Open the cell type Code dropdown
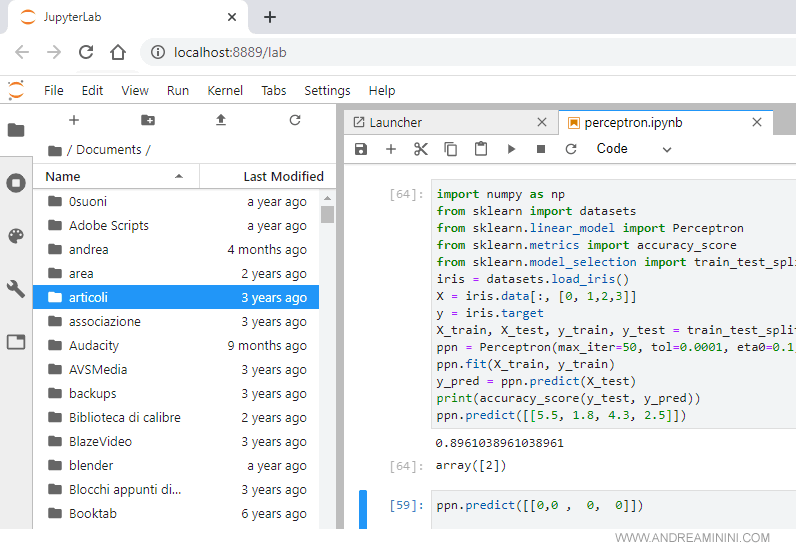 (634, 149)
